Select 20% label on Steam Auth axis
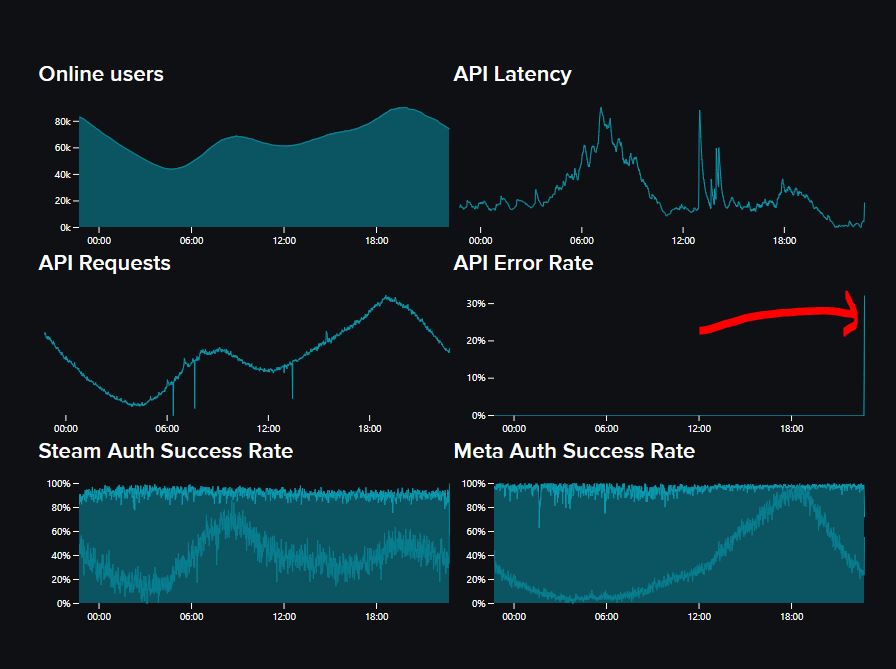The image size is (896, 669). point(61,580)
